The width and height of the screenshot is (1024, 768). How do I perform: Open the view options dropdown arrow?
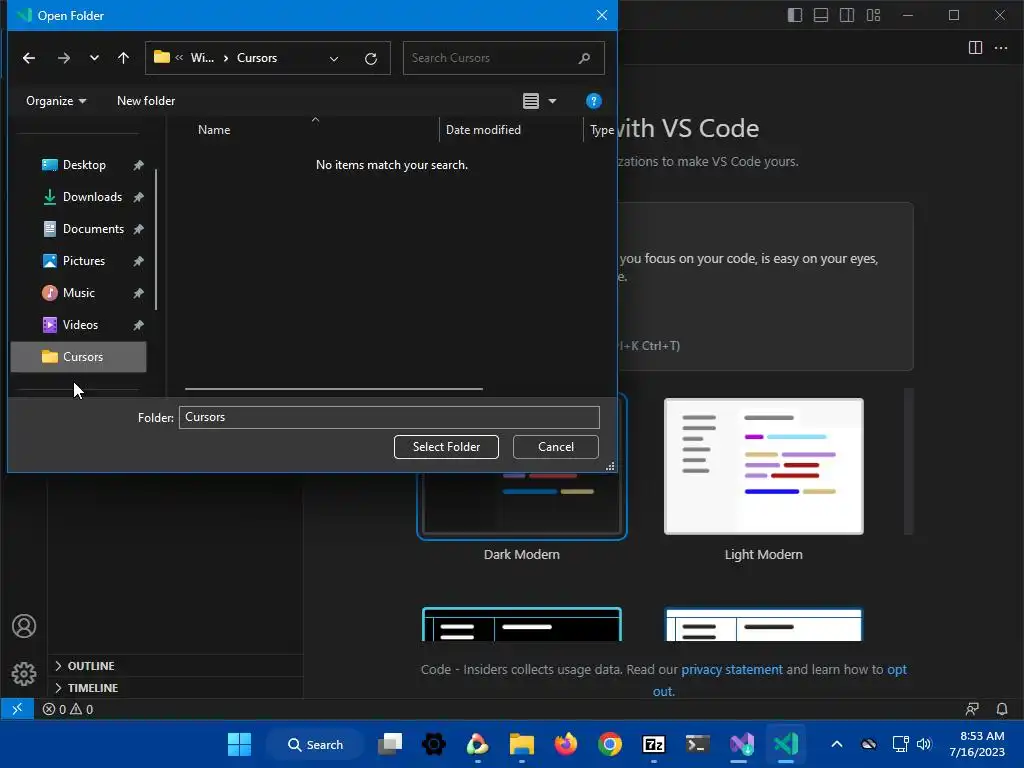click(x=552, y=101)
